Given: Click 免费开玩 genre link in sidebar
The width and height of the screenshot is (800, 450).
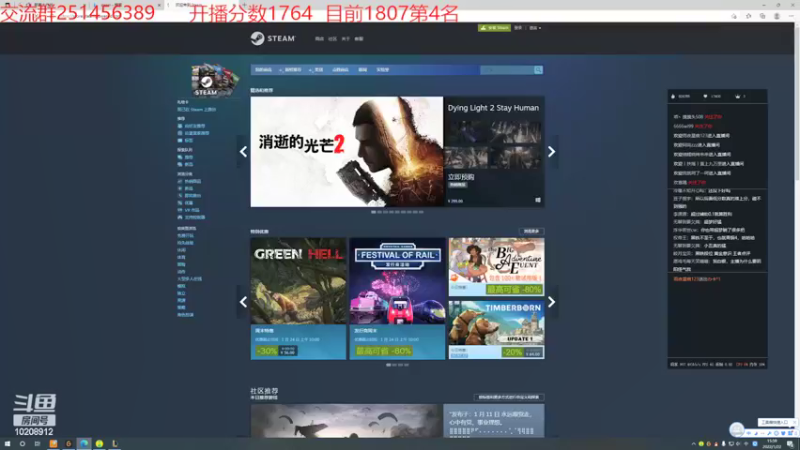Looking at the screenshot, I should [x=185, y=236].
